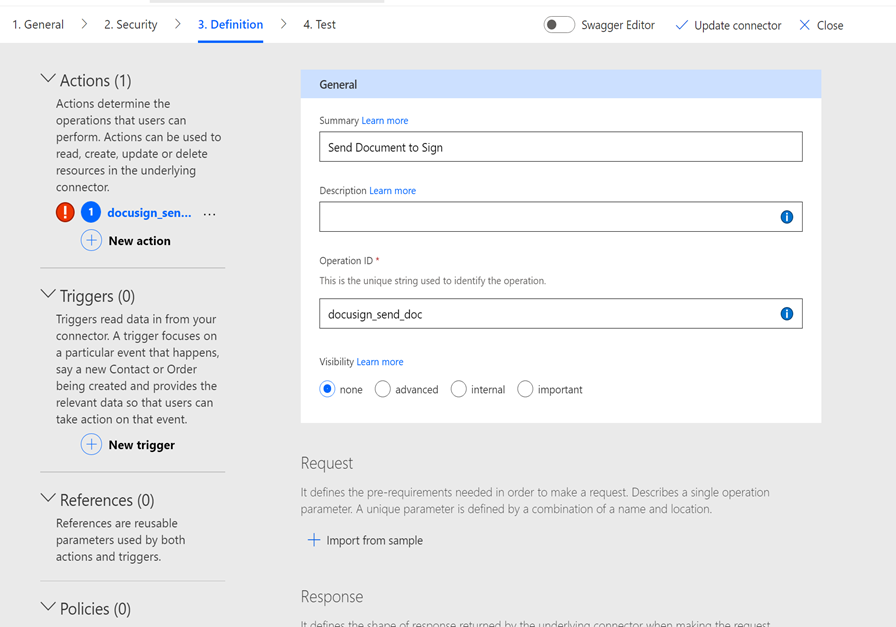Click the New action plus icon
Screen dimensions: 896x627
pyautogui.click(x=91, y=240)
